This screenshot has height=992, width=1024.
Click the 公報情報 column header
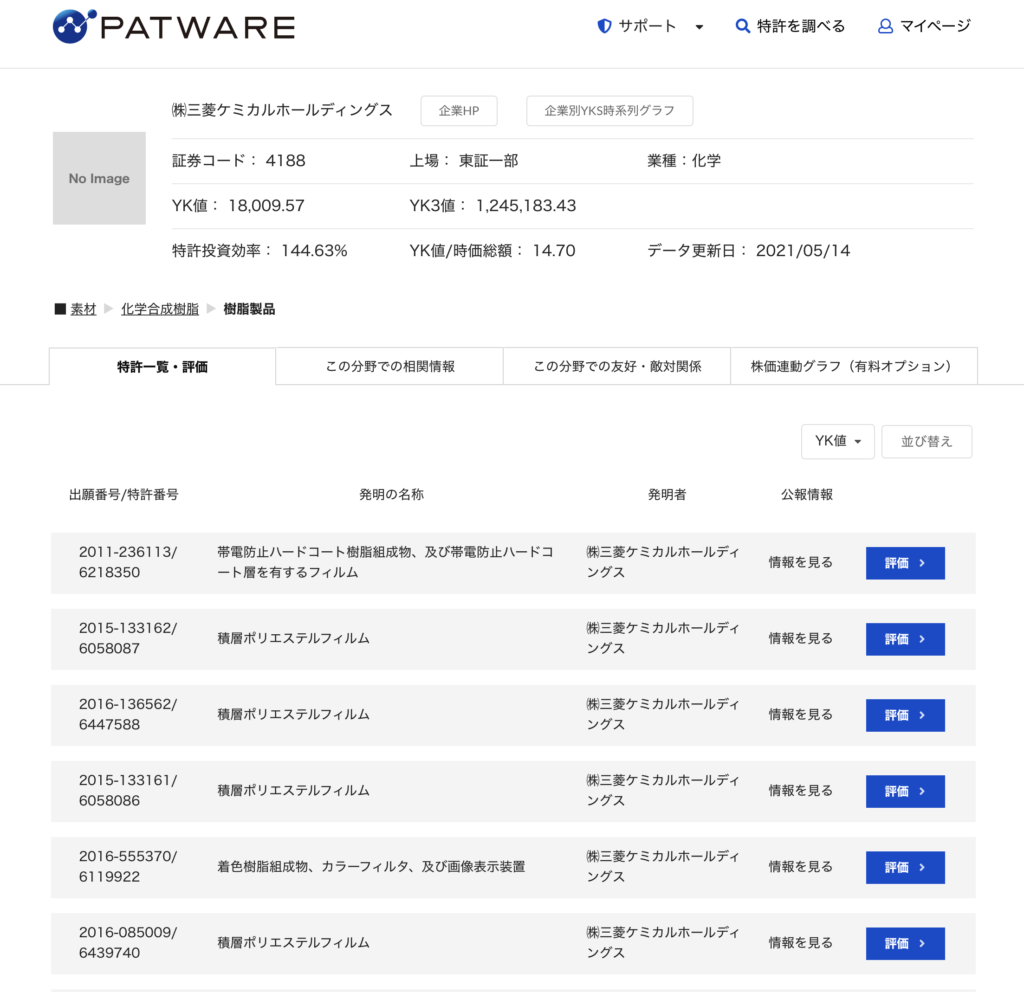(x=807, y=494)
